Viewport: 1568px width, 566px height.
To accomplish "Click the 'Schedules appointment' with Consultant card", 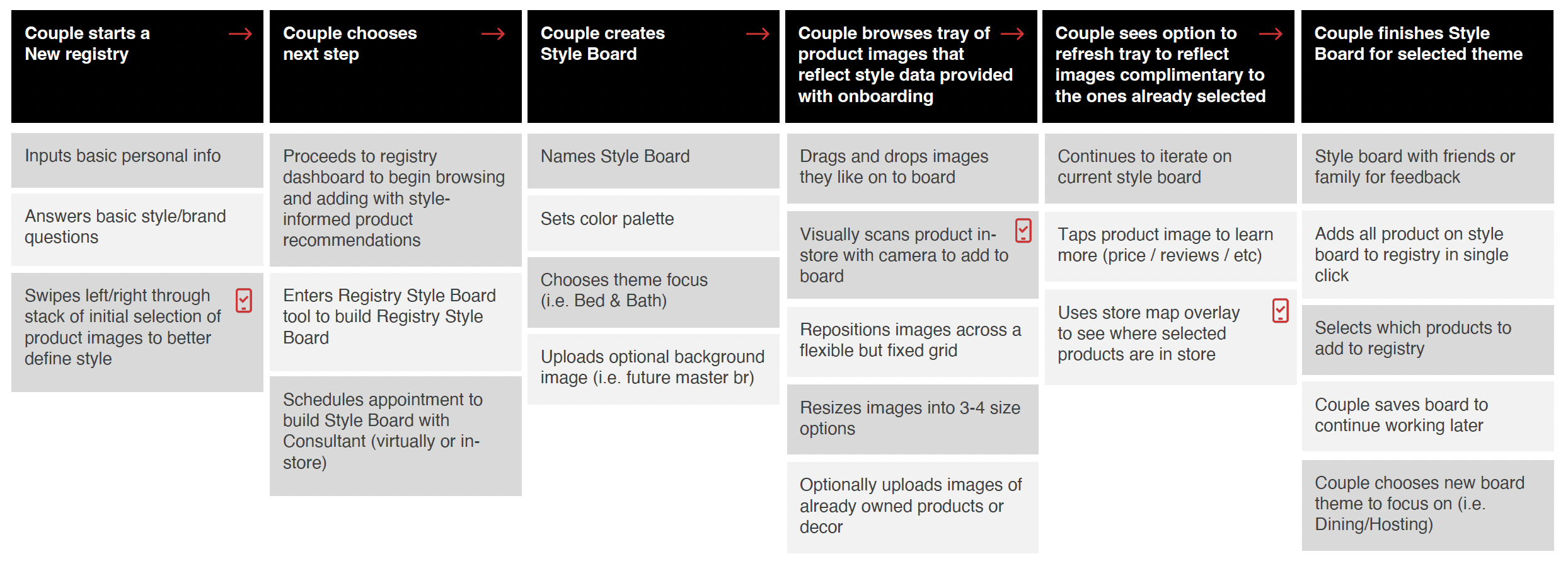I will point(396,436).
